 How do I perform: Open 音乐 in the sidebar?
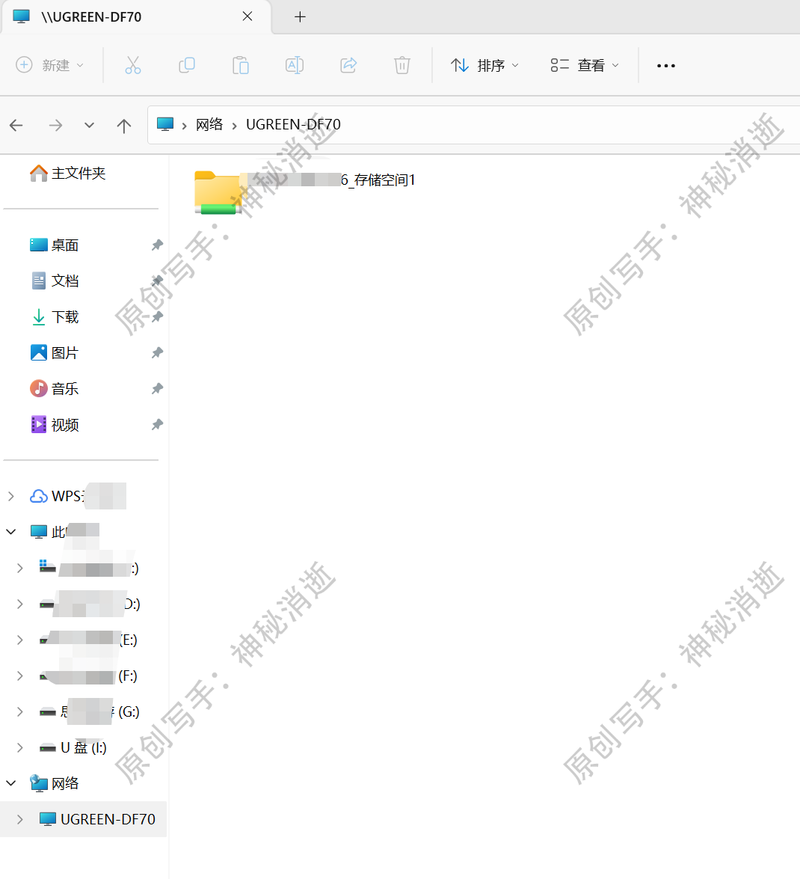click(54, 388)
